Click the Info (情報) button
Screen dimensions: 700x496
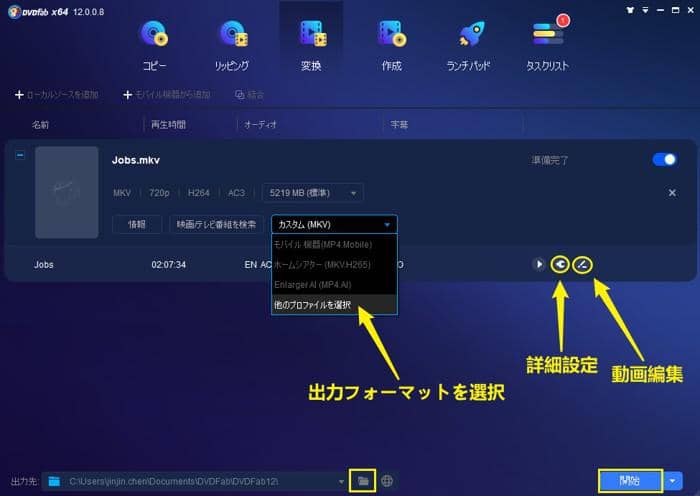point(137,224)
